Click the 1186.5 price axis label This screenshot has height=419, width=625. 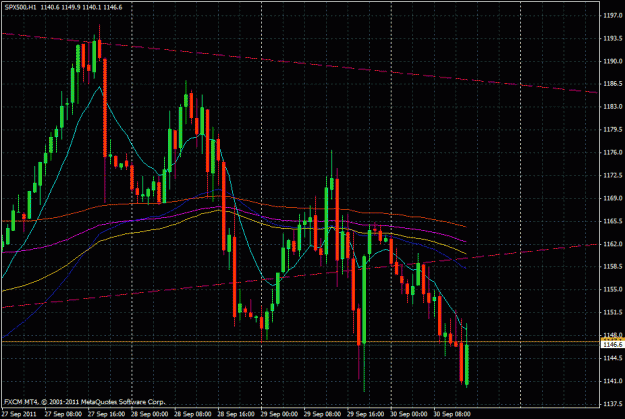tap(613, 84)
